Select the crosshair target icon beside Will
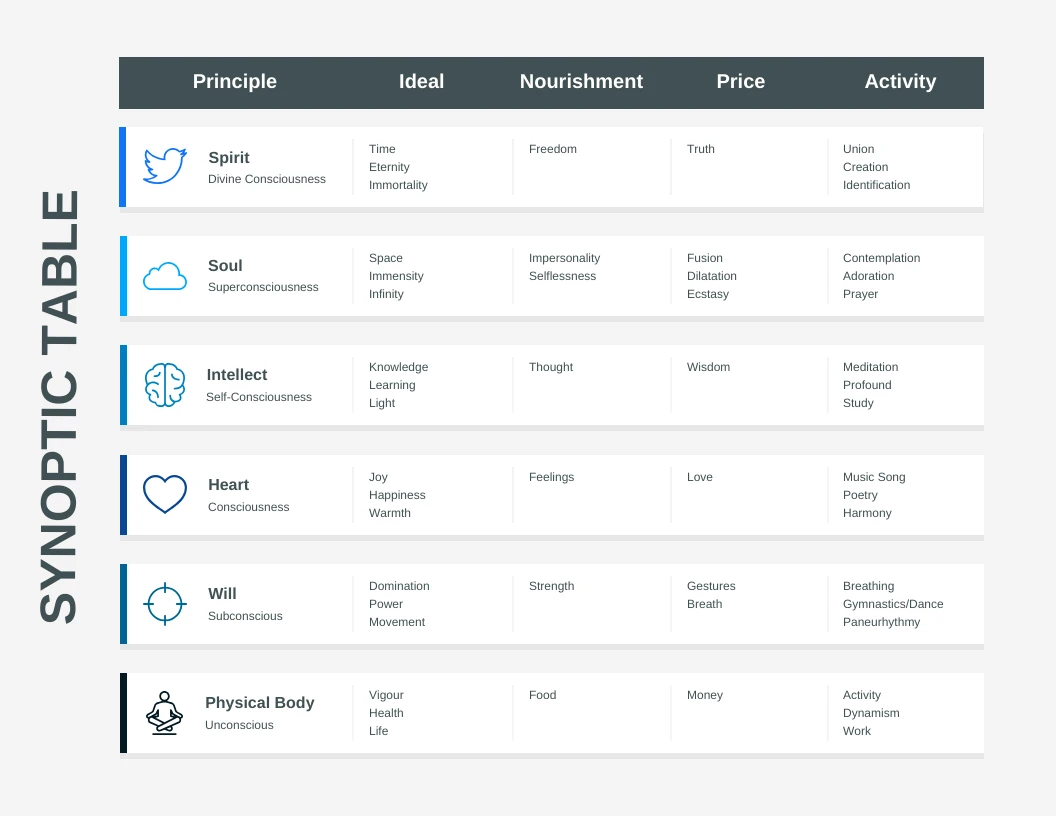This screenshot has width=1056, height=816. [x=165, y=604]
